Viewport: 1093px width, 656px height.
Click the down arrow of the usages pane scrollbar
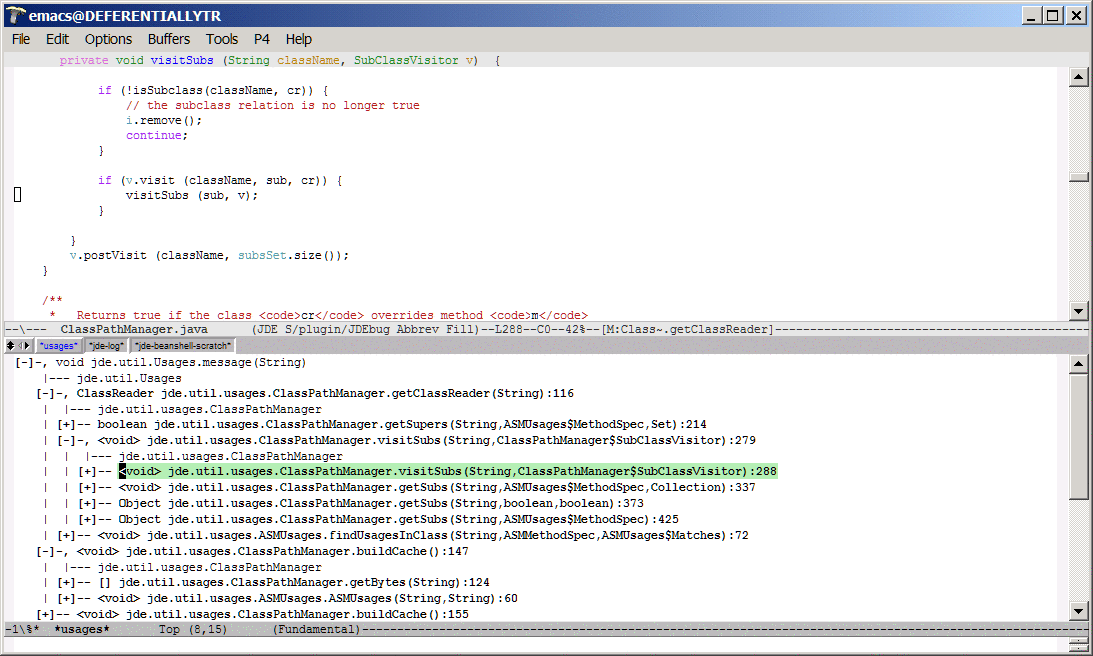[1078, 611]
